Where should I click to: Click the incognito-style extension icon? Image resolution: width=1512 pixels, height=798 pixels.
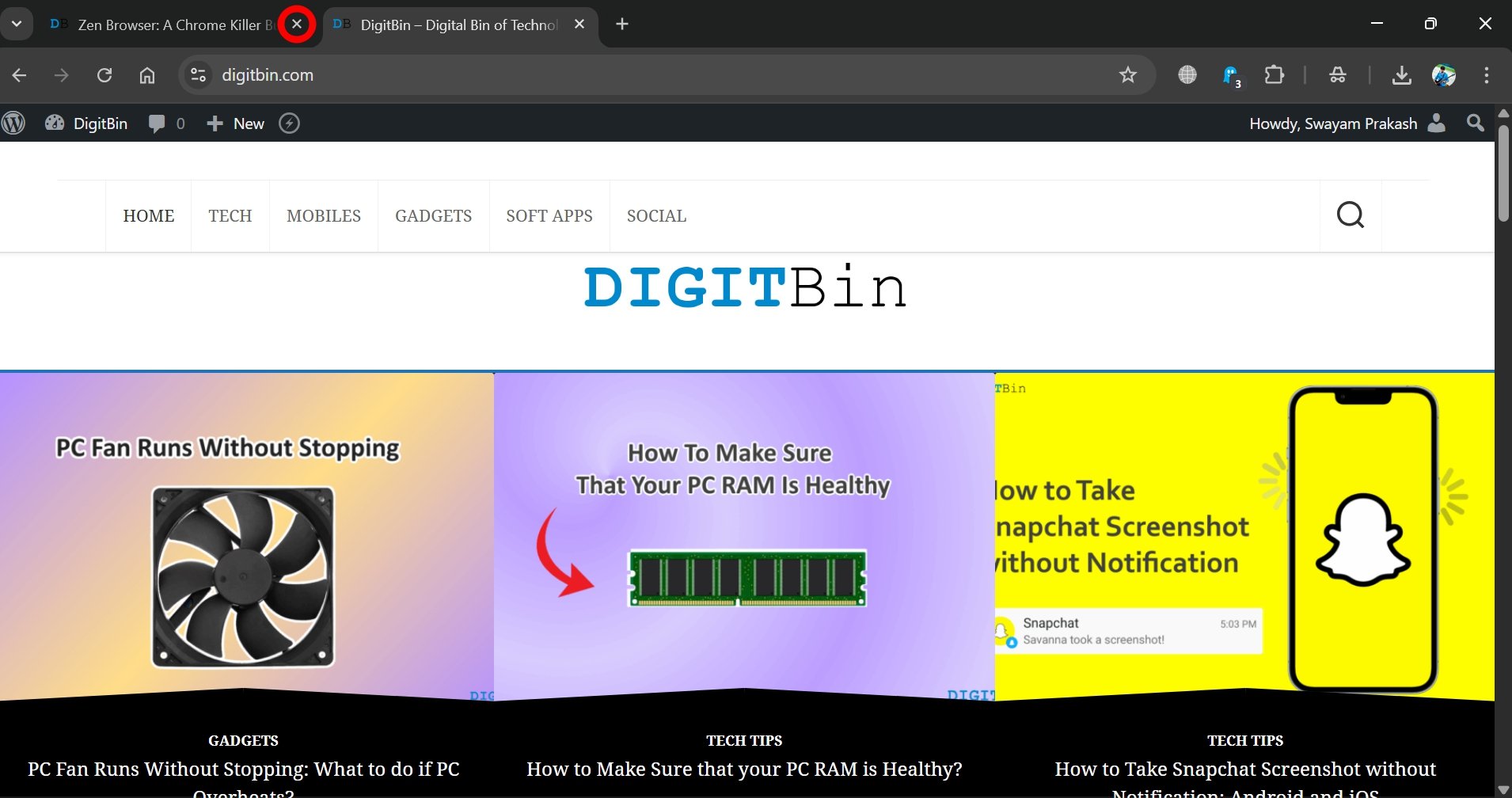point(1338,75)
